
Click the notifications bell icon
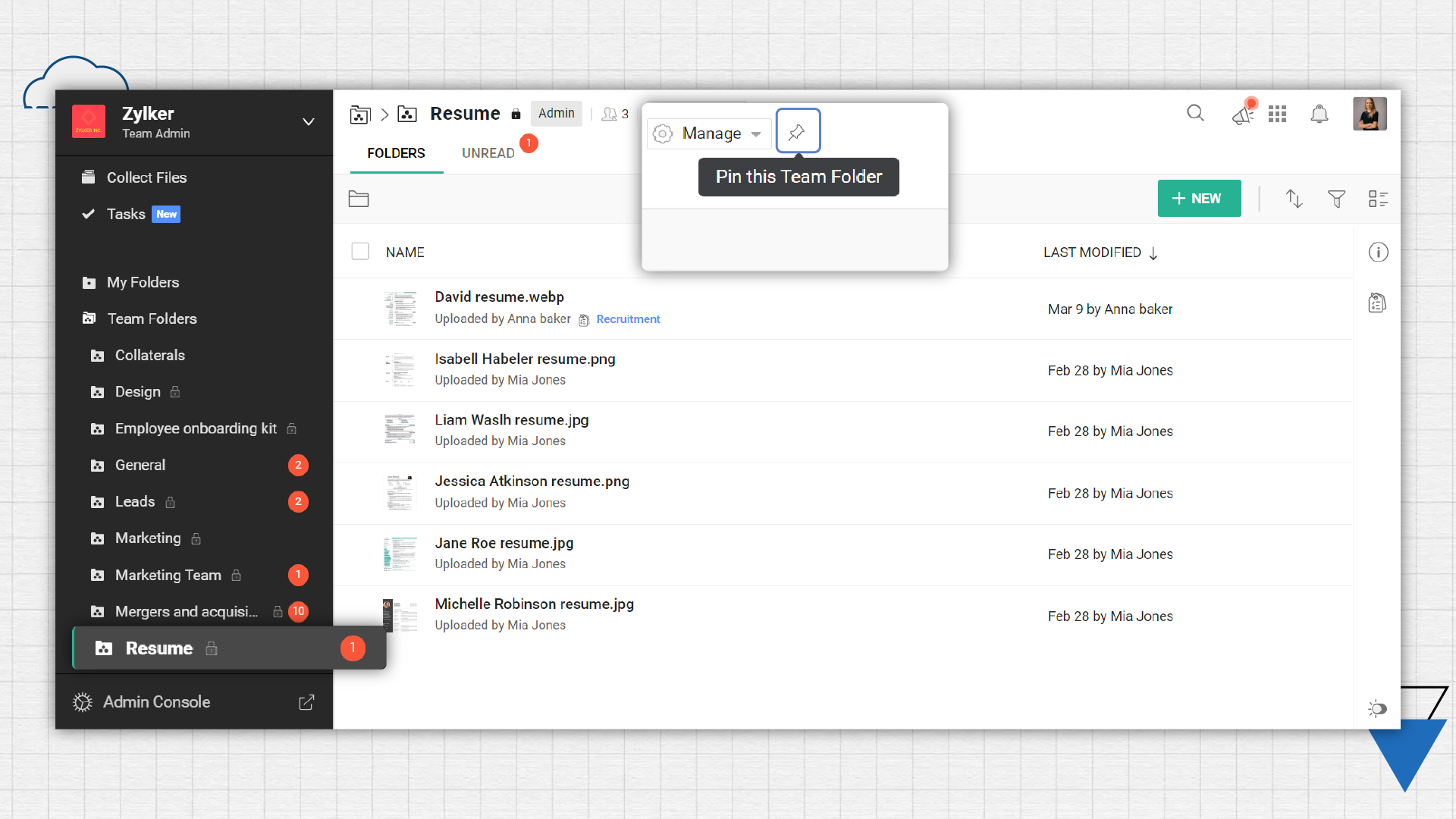[x=1319, y=114]
